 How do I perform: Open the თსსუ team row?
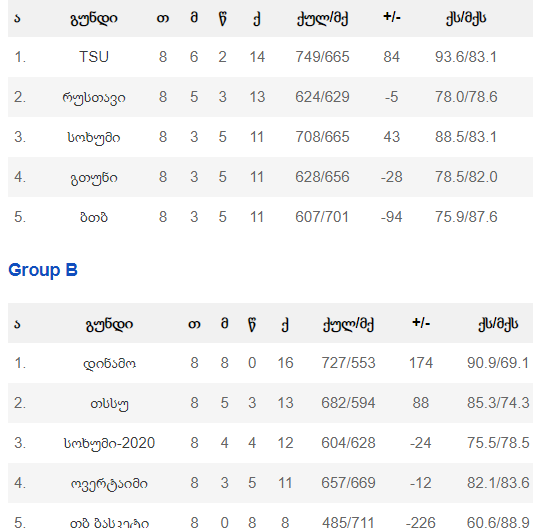pyautogui.click(x=270, y=403)
